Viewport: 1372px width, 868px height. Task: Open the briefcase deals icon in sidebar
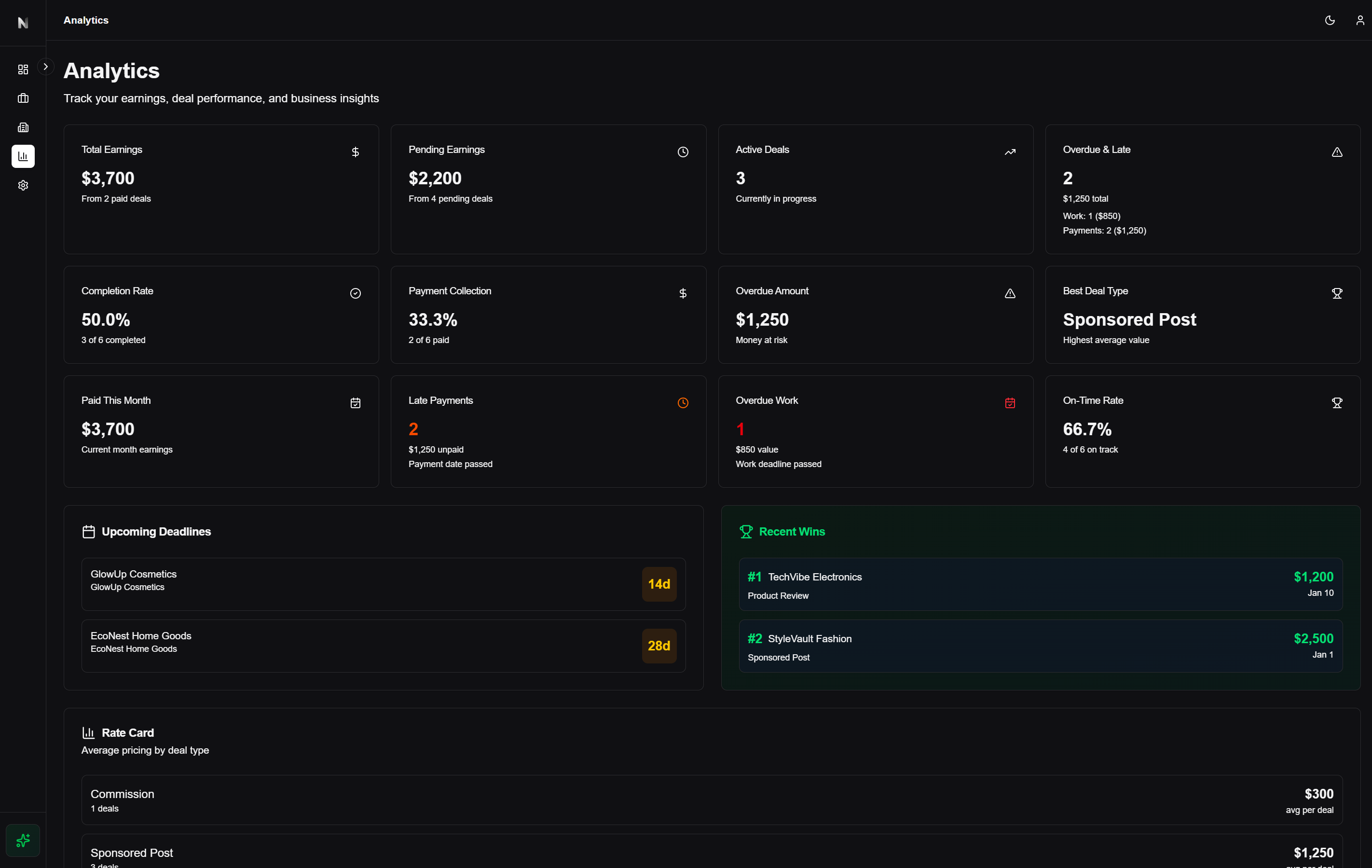[x=23, y=98]
